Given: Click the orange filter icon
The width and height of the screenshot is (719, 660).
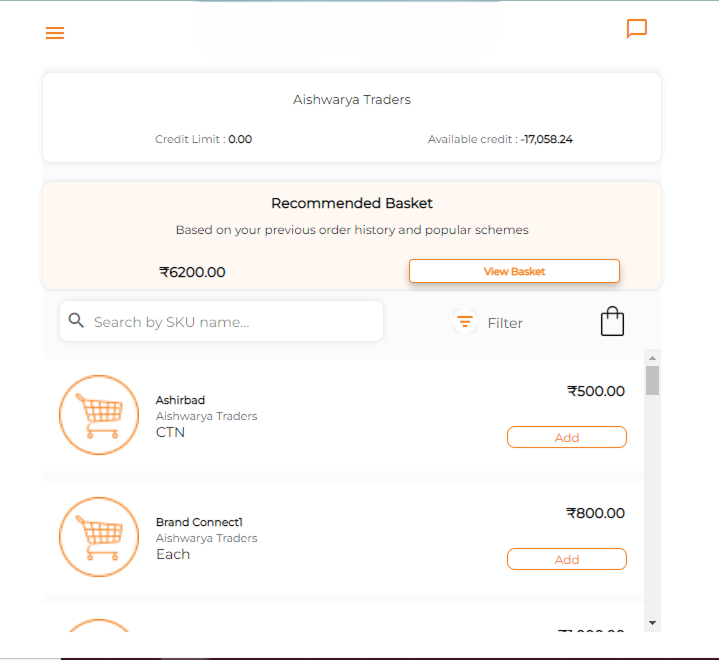Looking at the screenshot, I should click(x=464, y=322).
